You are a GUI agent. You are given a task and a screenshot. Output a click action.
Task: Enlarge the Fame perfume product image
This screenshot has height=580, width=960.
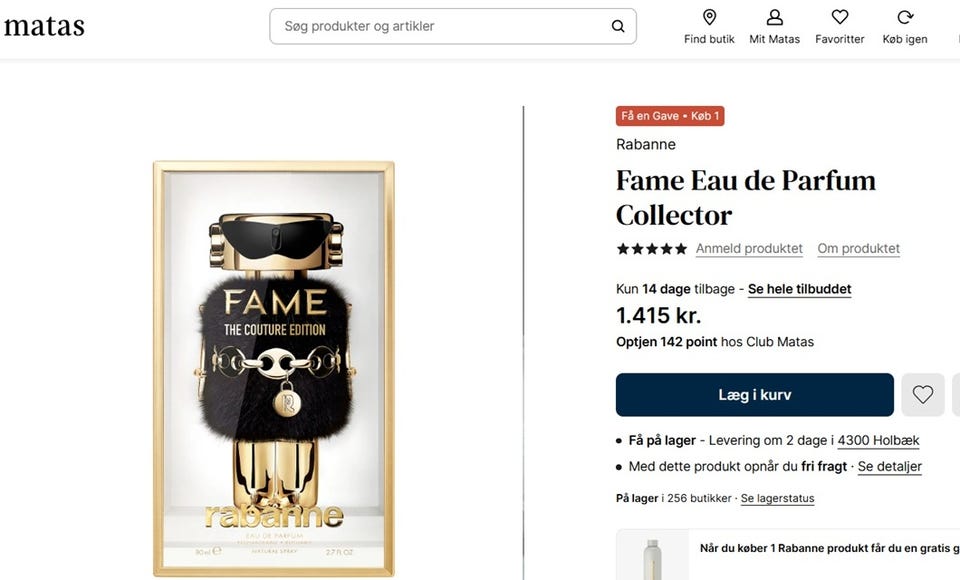pyautogui.click(x=274, y=368)
